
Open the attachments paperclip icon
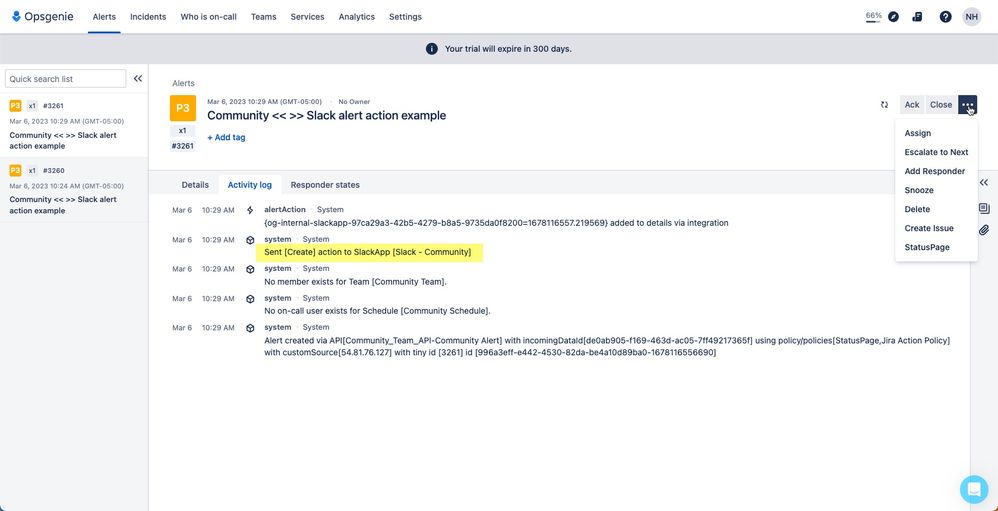(983, 230)
